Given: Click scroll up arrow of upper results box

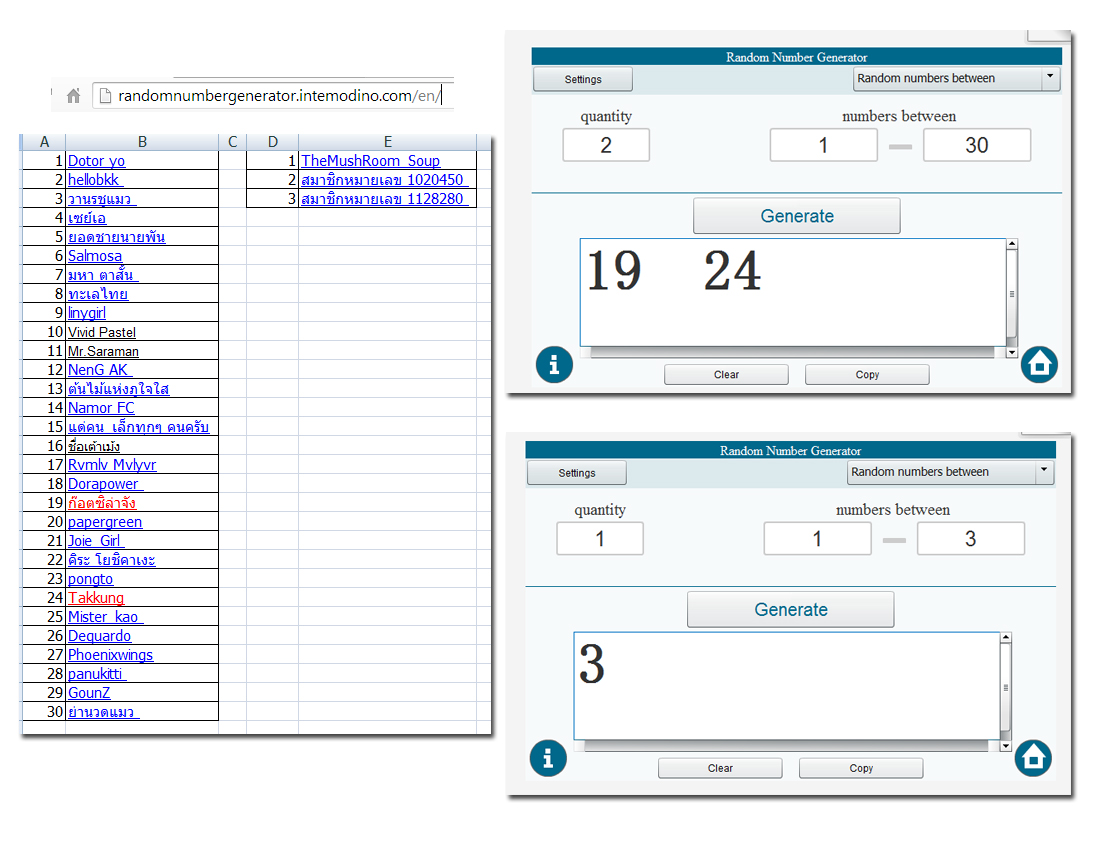Looking at the screenshot, I should click(x=1012, y=244).
